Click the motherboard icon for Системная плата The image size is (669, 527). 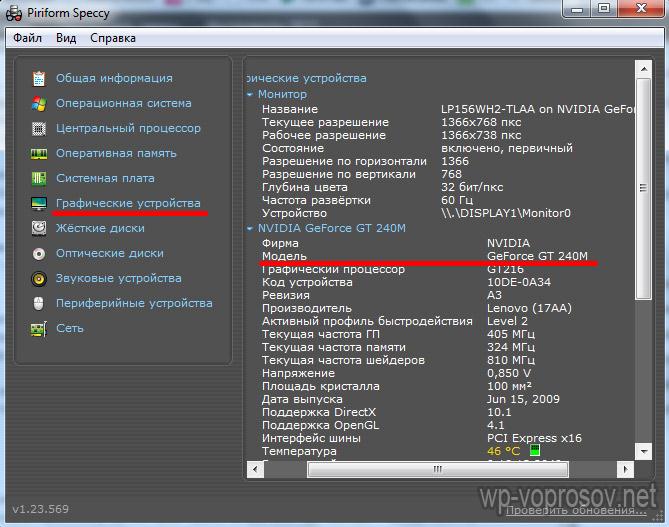click(x=39, y=178)
